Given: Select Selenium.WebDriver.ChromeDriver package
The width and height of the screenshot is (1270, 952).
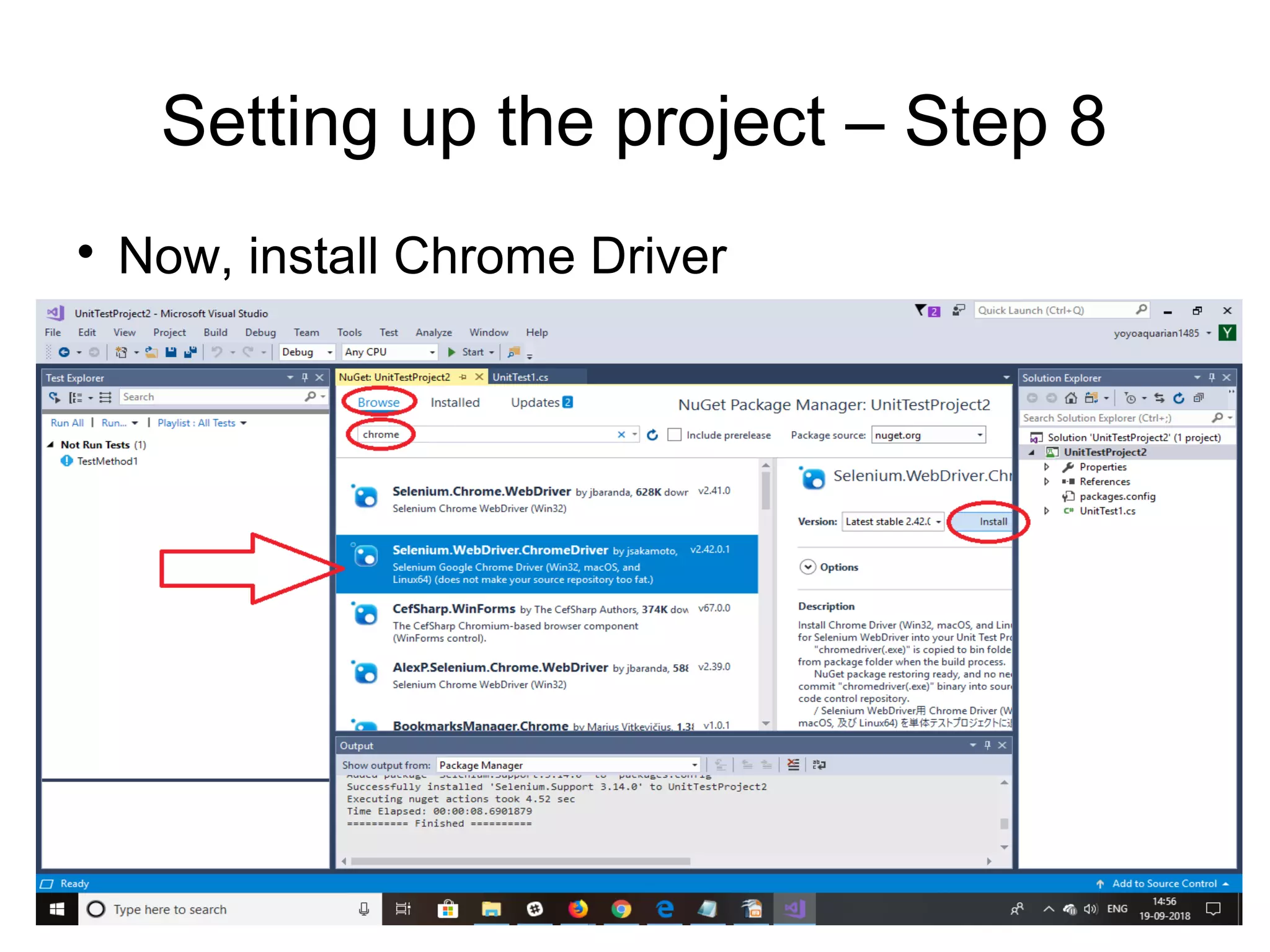Looking at the screenshot, I should (x=547, y=564).
